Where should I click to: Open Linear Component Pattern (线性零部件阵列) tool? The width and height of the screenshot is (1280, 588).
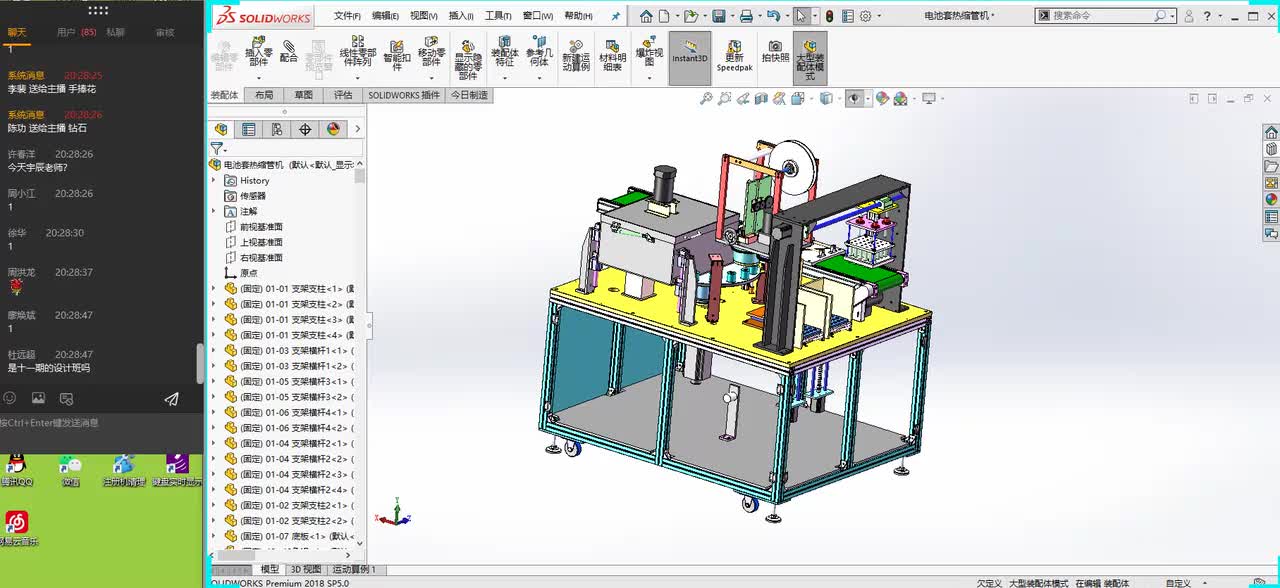[357, 51]
